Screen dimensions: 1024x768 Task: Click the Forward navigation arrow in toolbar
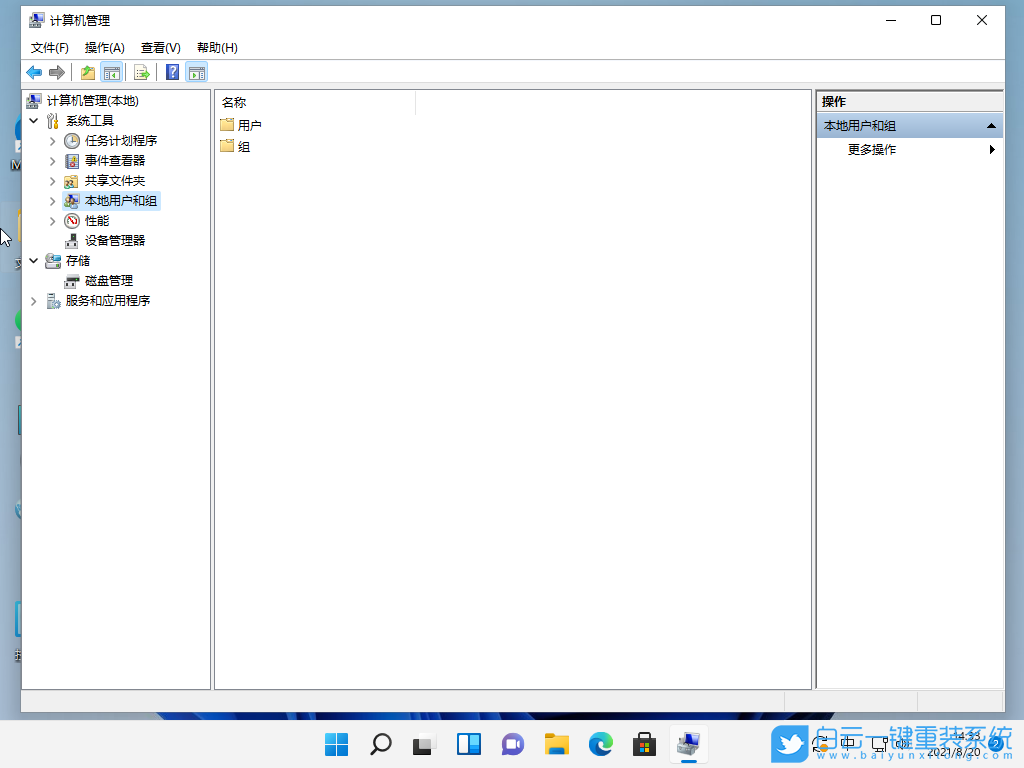point(57,71)
